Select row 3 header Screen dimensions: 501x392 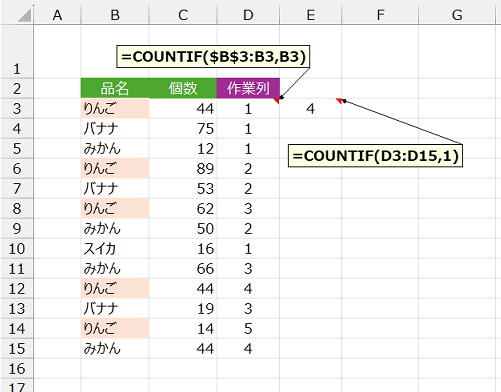pyautogui.click(x=17, y=109)
